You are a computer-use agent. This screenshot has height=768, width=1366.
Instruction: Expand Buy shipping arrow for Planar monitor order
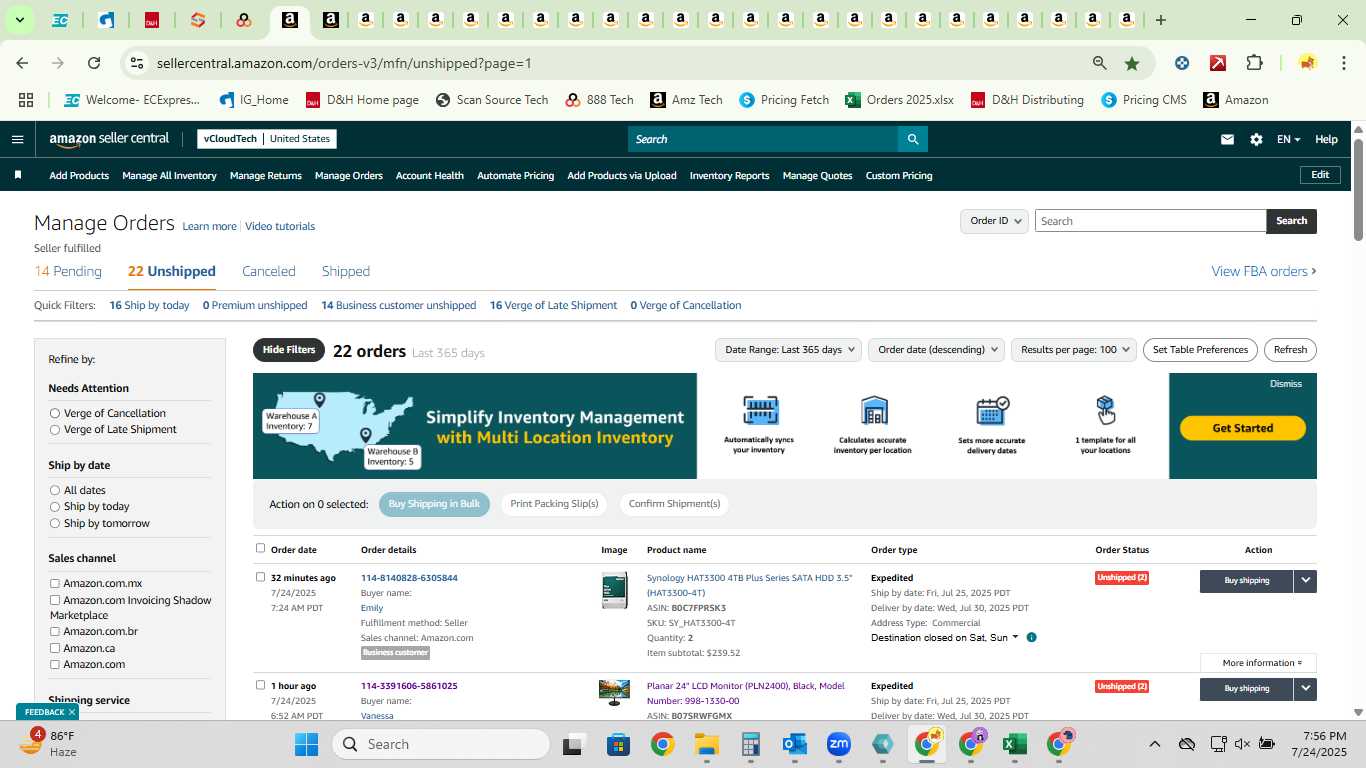[x=1305, y=688]
